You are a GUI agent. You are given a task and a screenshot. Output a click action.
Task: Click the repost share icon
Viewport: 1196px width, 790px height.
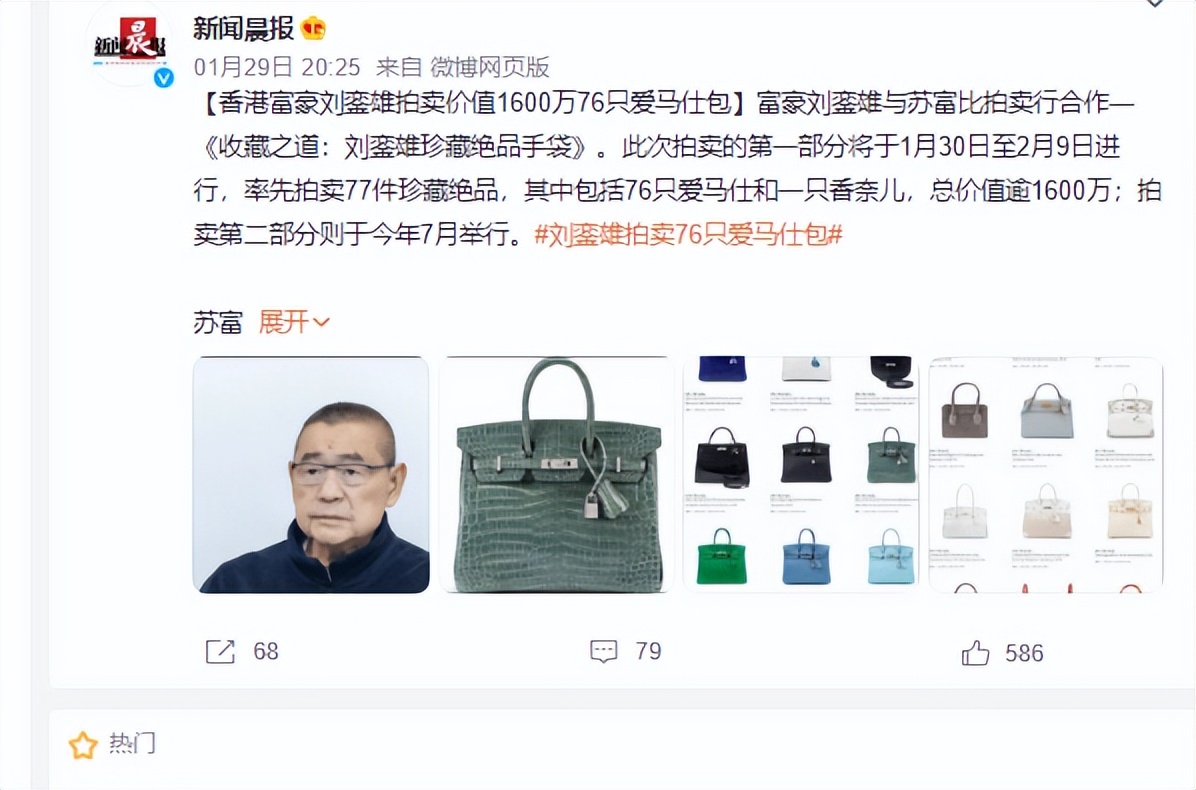pos(220,652)
